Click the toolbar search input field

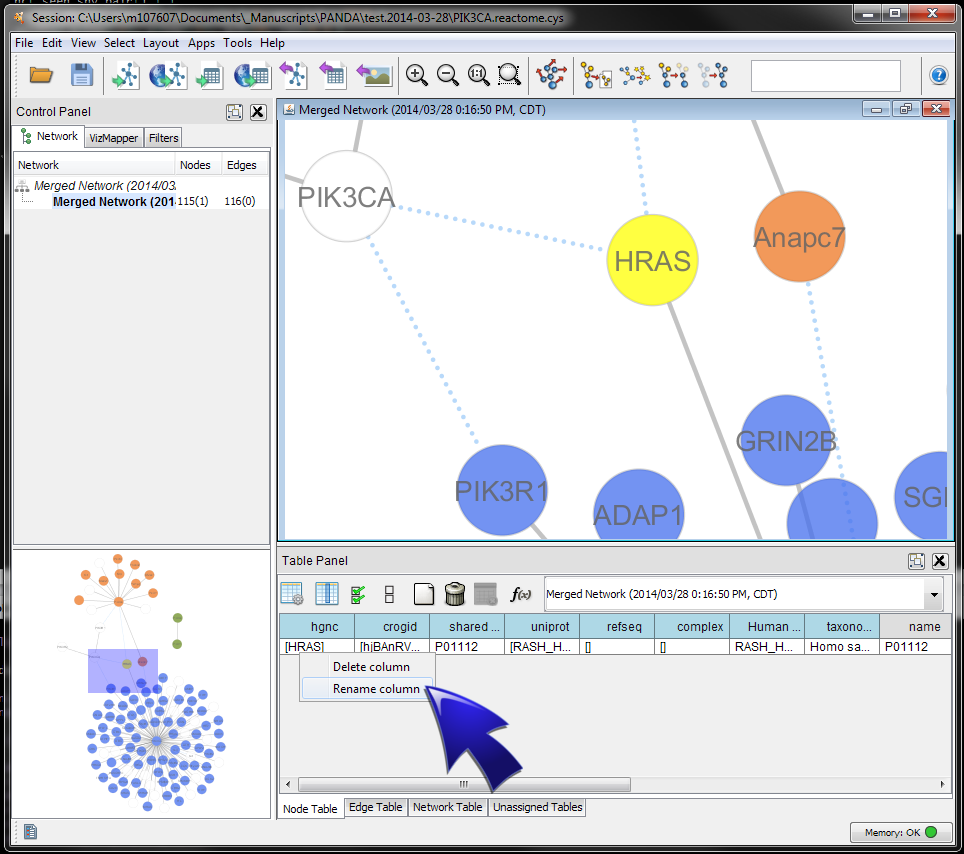tap(825, 75)
